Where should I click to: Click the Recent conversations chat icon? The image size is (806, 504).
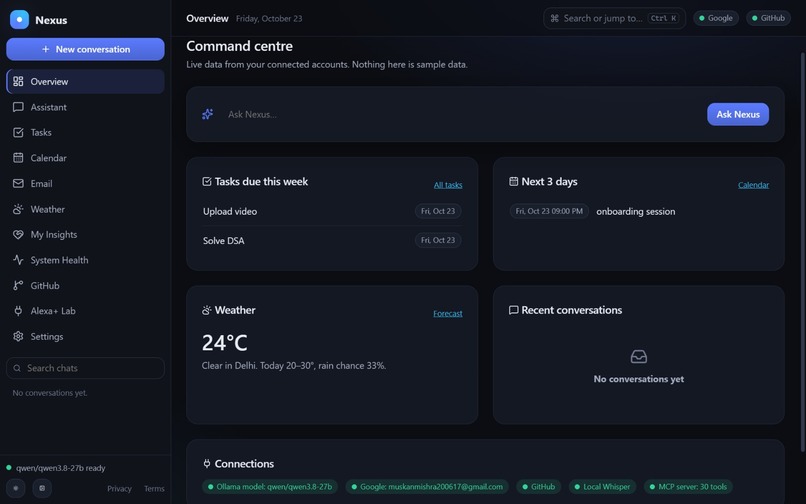(514, 310)
